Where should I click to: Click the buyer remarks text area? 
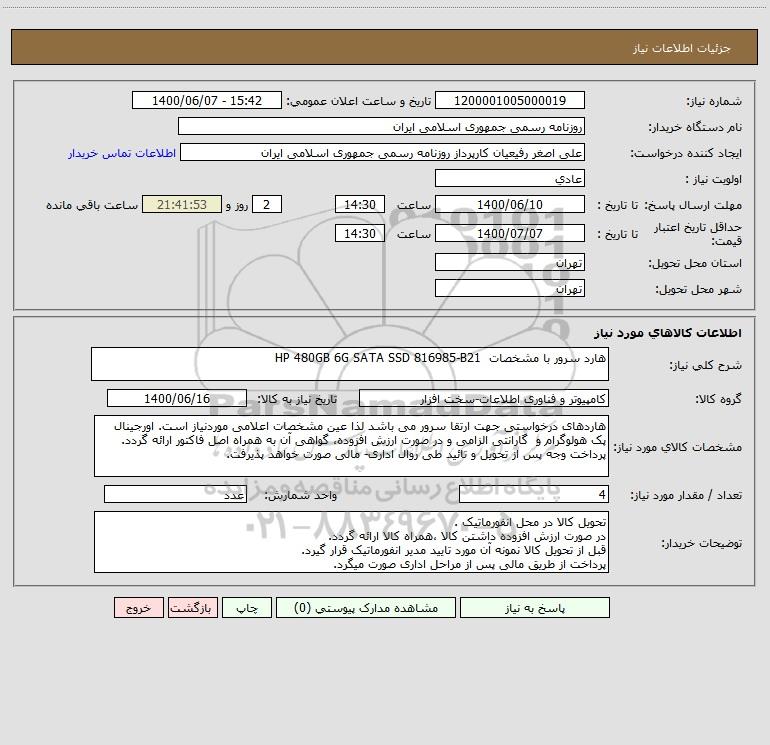coord(351,542)
